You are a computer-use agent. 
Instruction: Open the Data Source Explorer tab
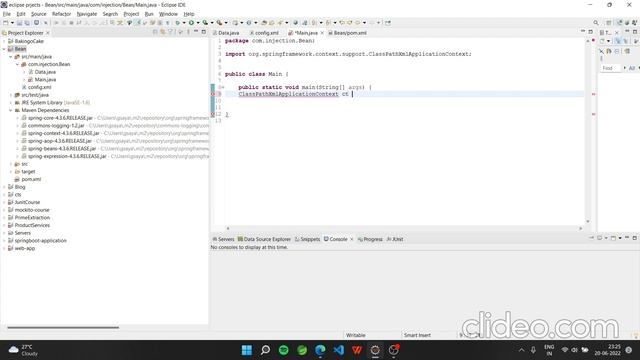(264, 239)
